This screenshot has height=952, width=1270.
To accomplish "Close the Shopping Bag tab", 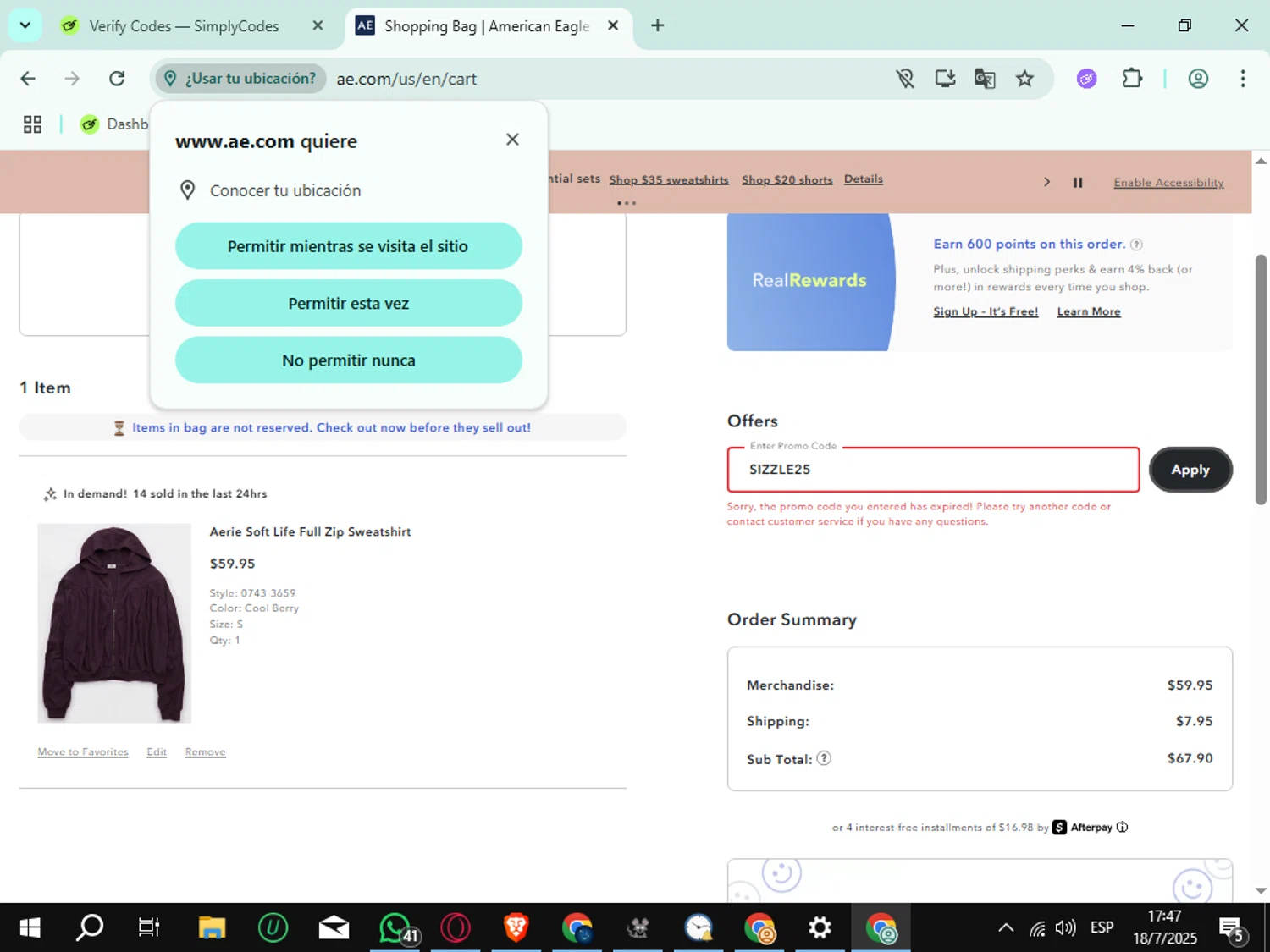I will click(x=613, y=25).
